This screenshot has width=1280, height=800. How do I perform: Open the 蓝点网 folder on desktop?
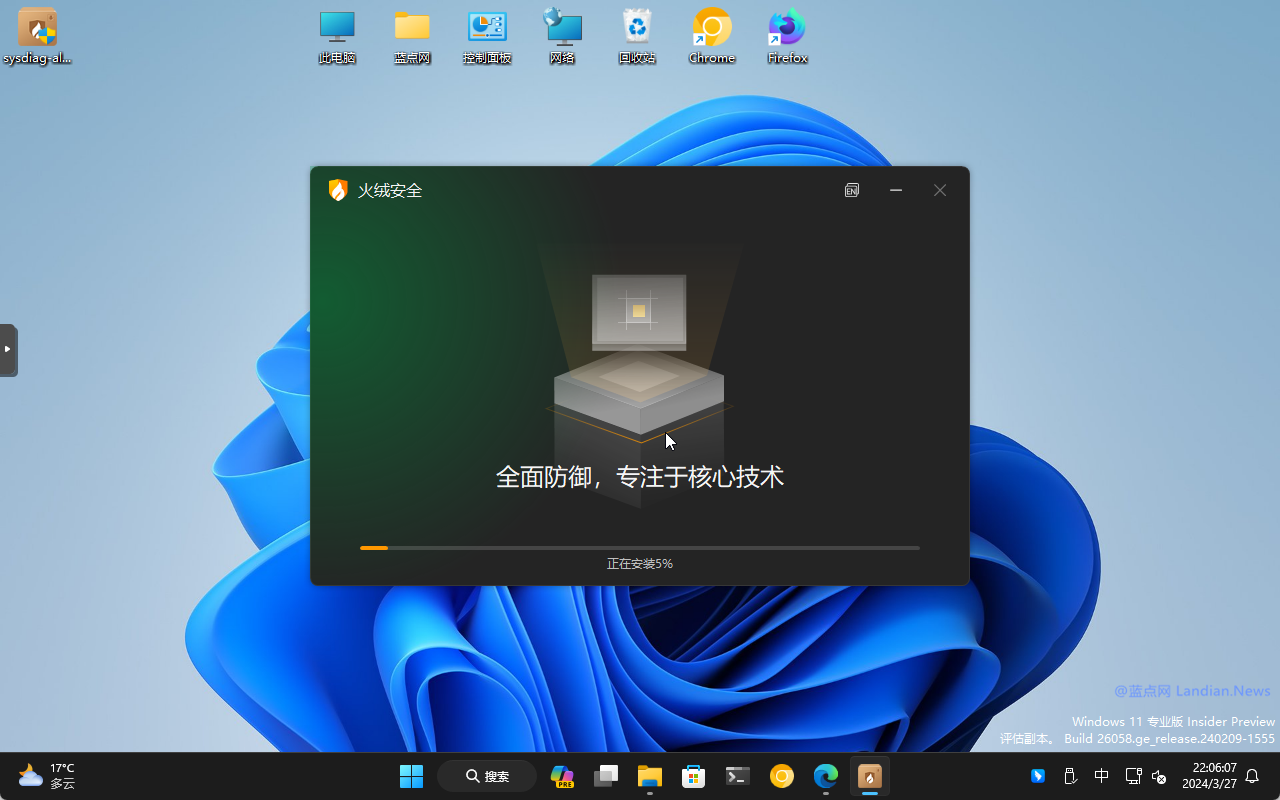click(412, 35)
